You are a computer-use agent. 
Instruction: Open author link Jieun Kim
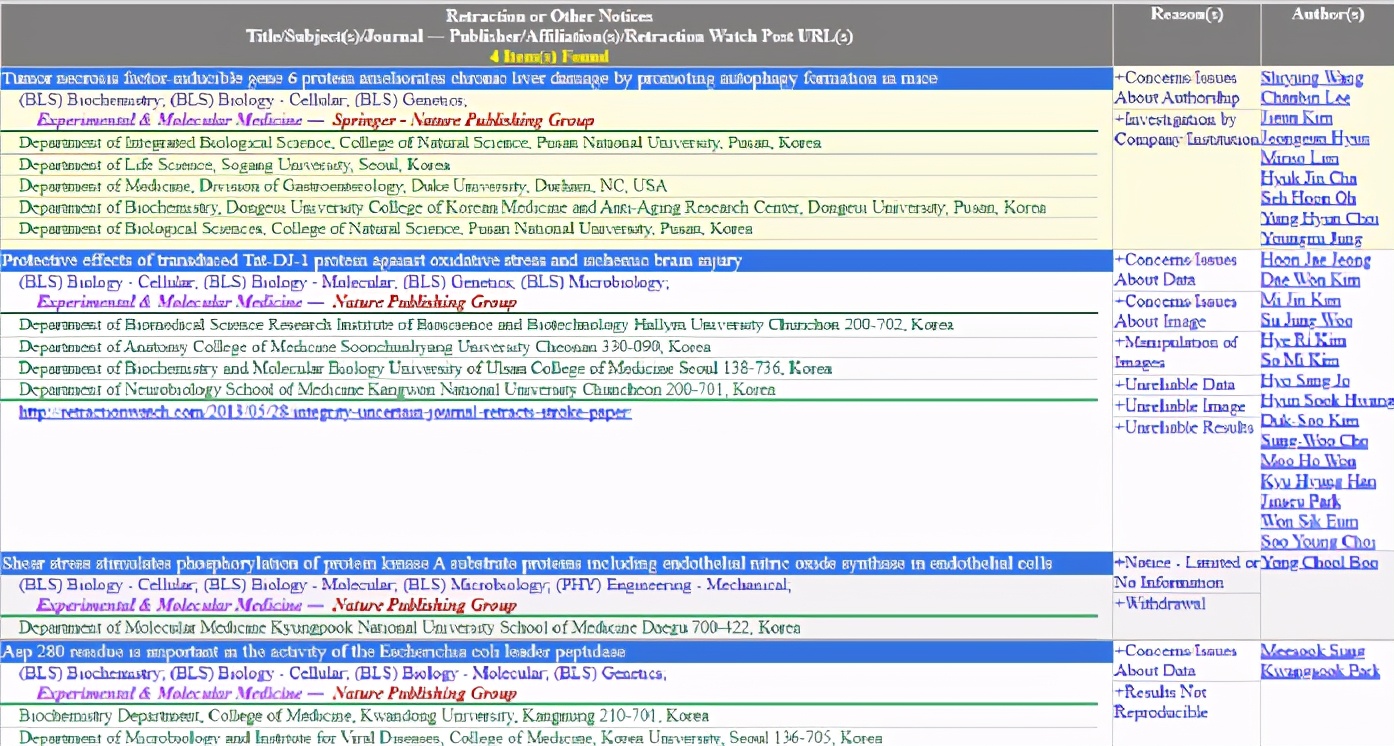[1297, 118]
